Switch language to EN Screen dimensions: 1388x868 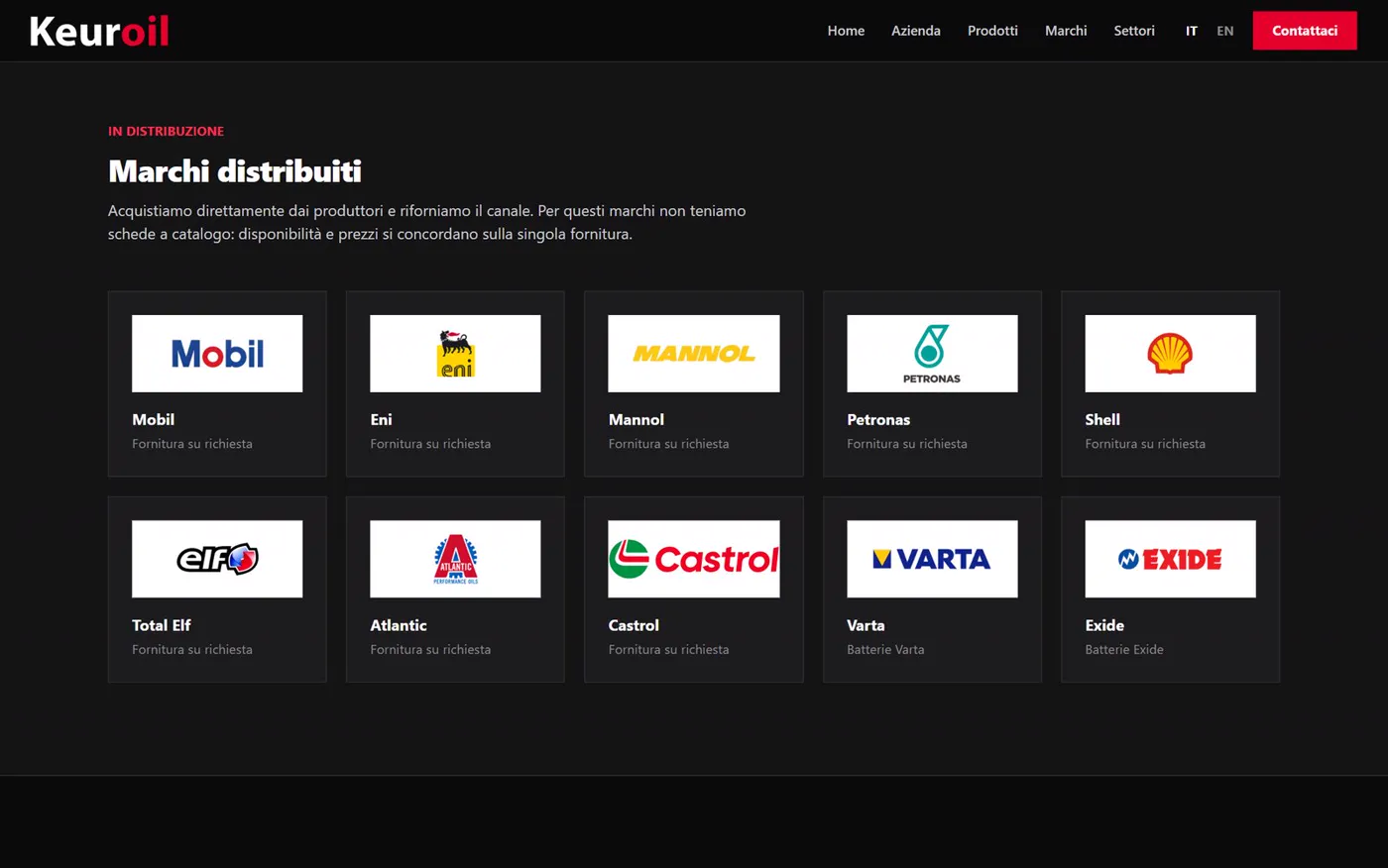click(x=1225, y=31)
